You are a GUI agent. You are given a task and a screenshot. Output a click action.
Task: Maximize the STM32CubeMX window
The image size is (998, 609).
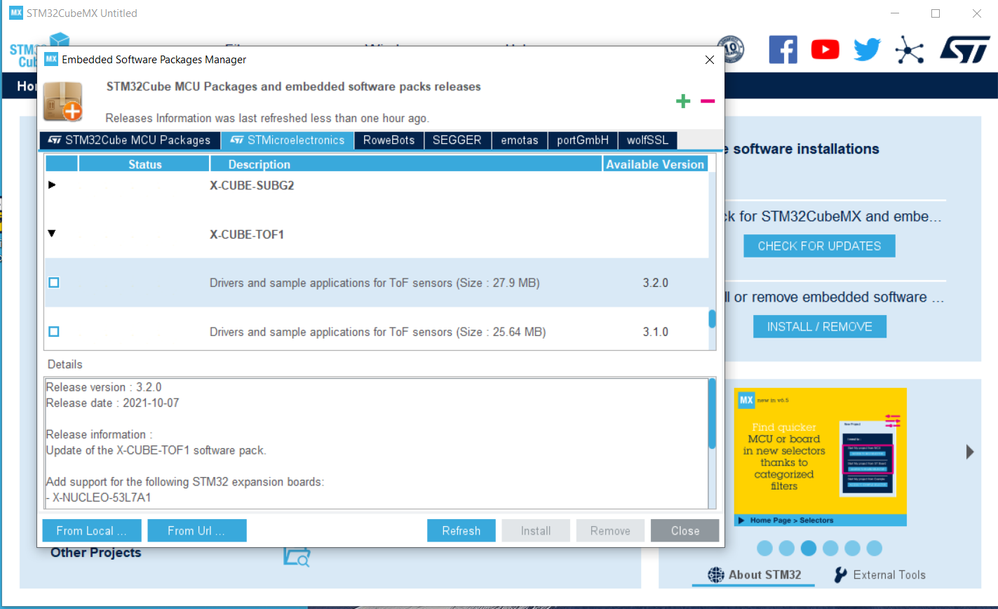click(x=936, y=13)
